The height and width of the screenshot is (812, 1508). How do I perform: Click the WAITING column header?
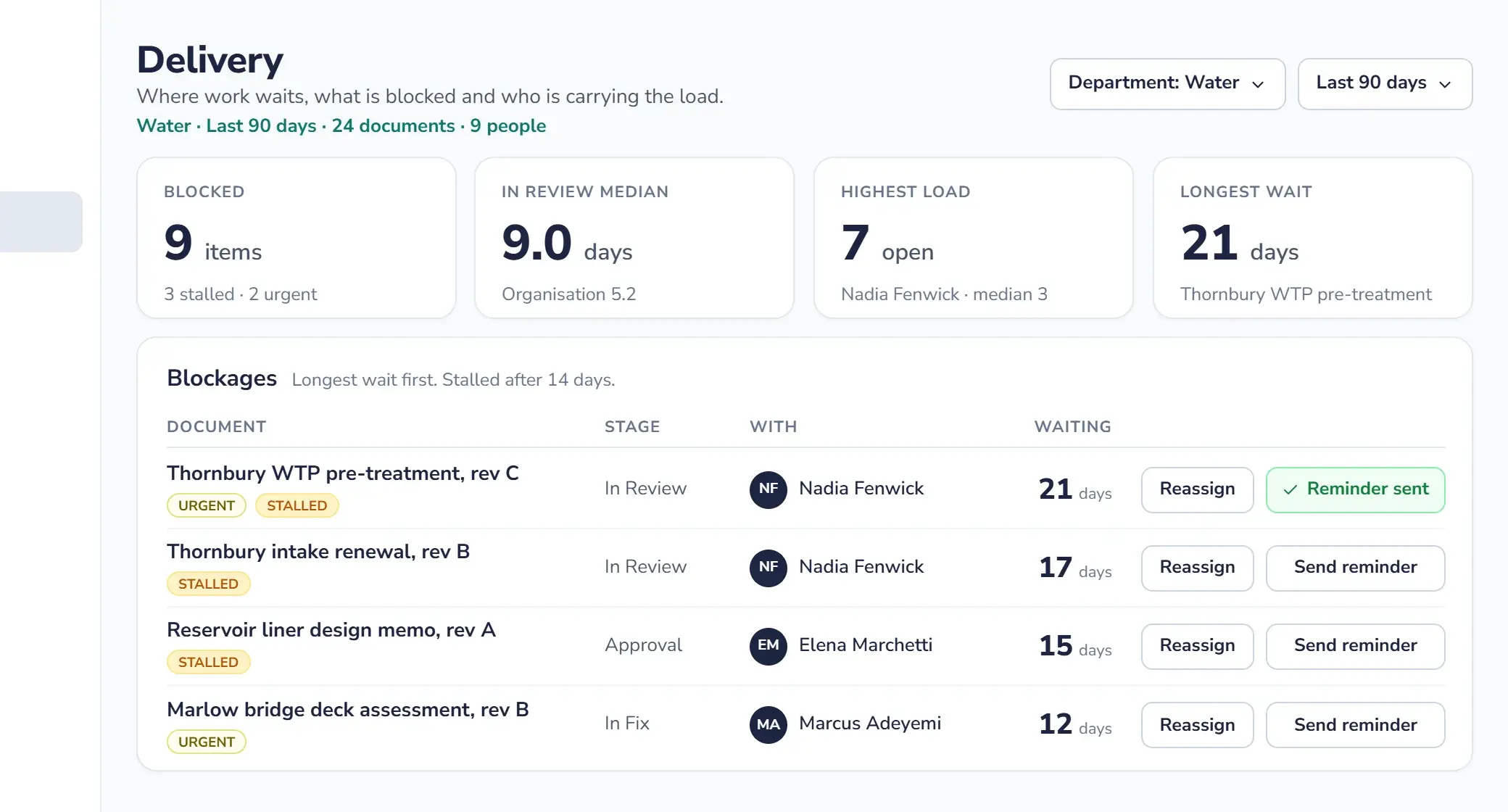coord(1072,426)
